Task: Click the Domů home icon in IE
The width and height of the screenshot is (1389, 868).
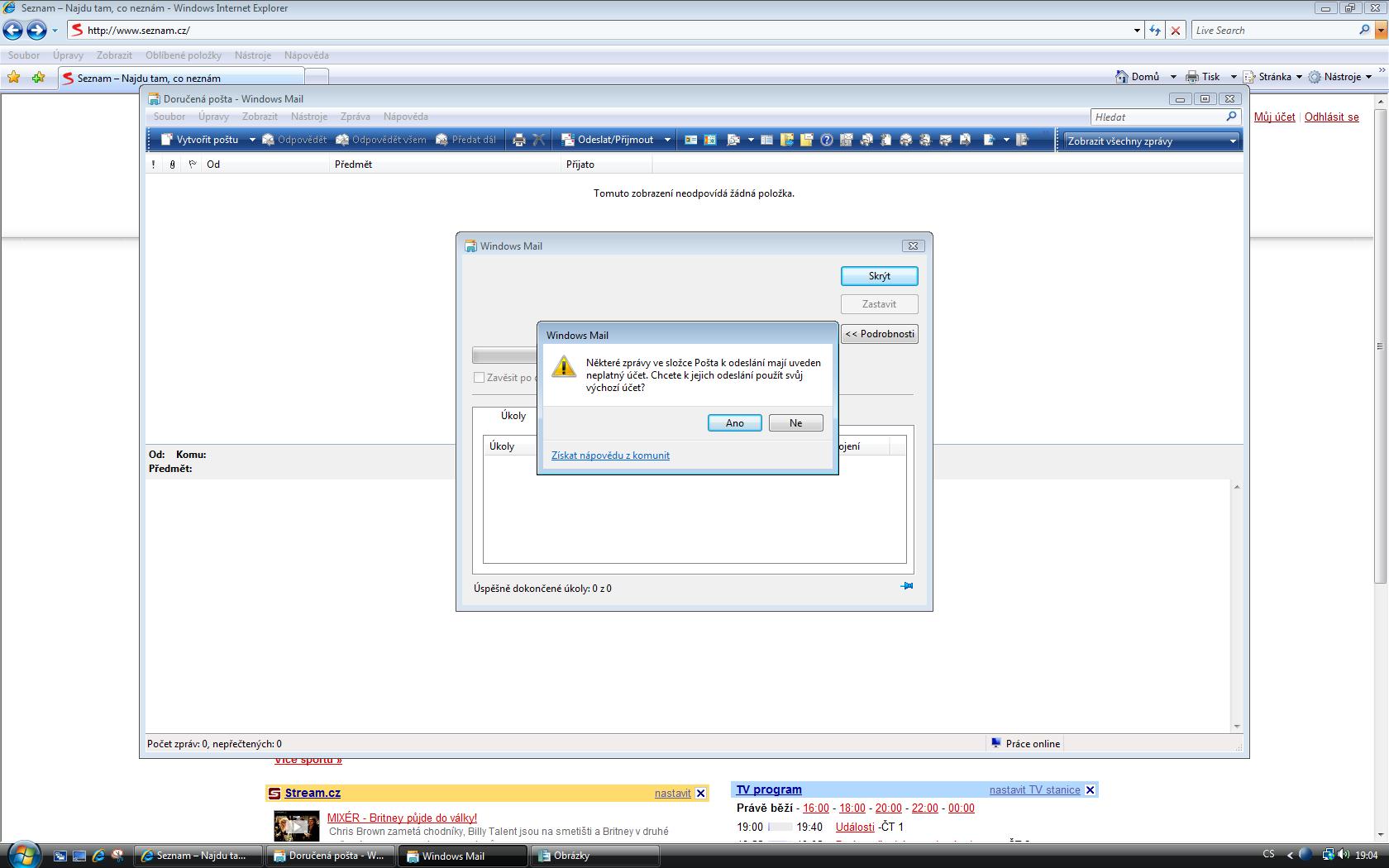Action: tap(1138, 77)
